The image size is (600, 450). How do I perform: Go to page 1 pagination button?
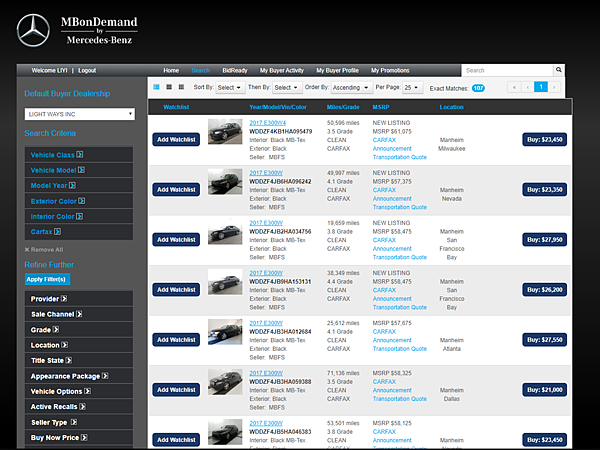click(x=541, y=87)
